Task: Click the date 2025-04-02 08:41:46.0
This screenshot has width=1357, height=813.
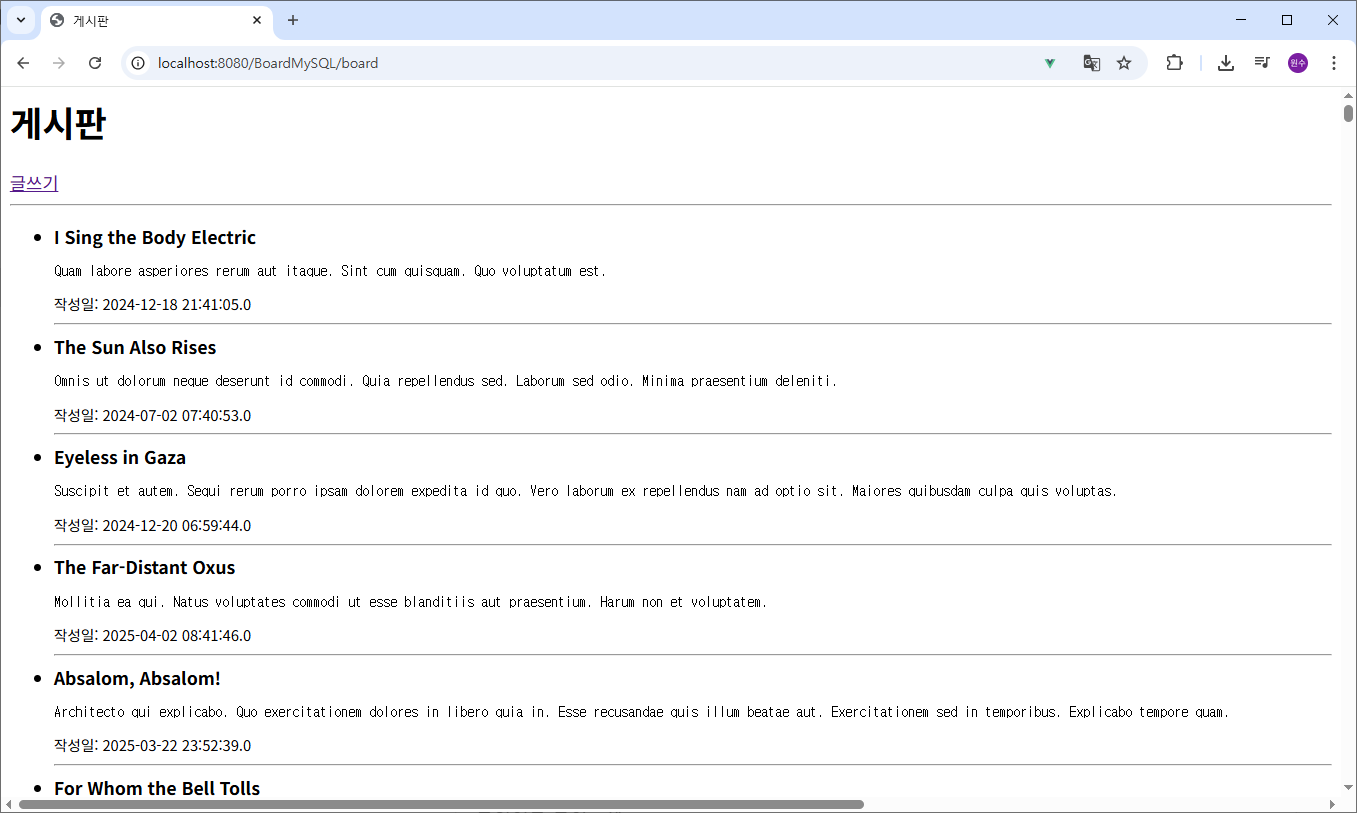Action: click(x=177, y=635)
